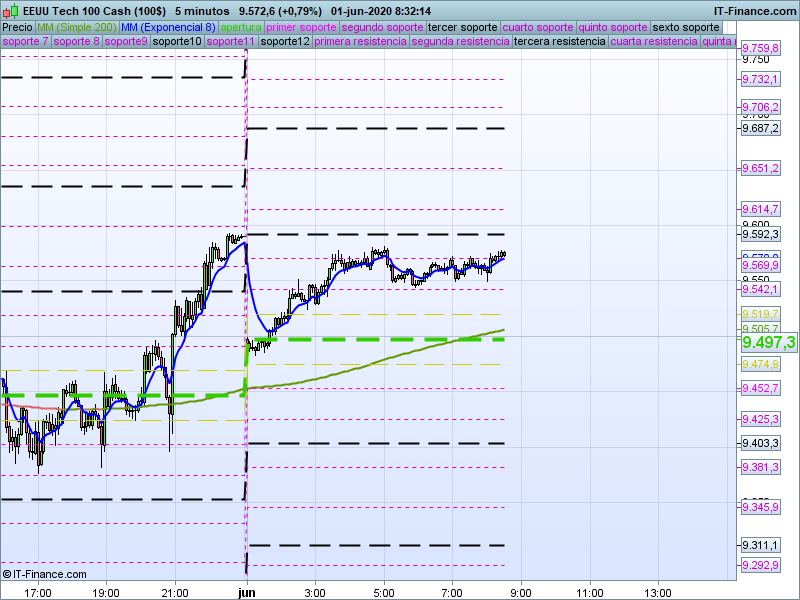Click the 13:00 time axis label

pyautogui.click(x=658, y=593)
